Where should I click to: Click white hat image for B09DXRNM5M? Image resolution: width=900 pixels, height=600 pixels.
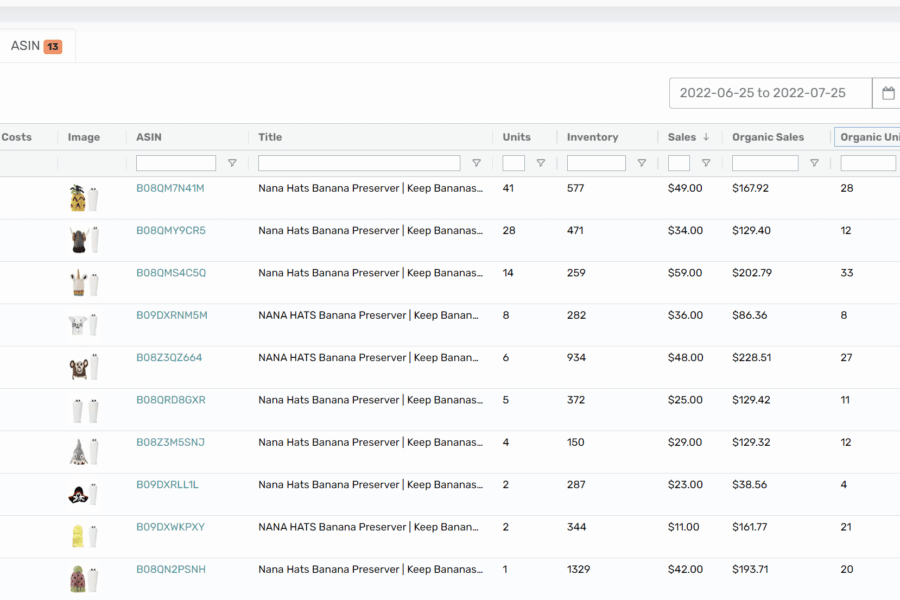point(84,325)
